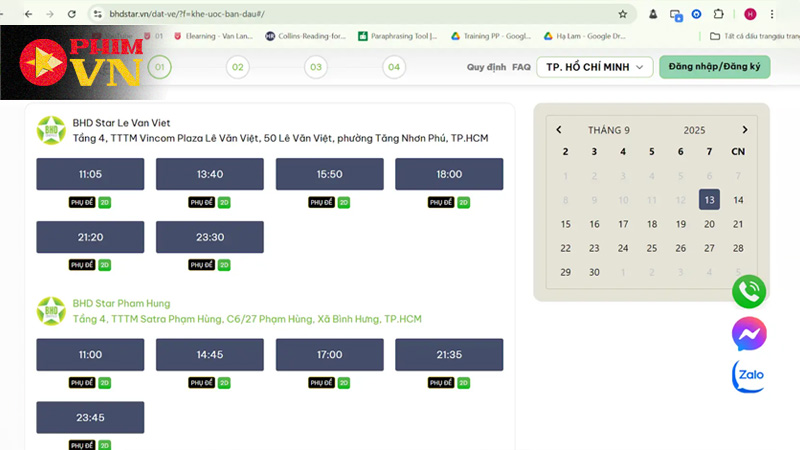Open the browser extensions puzzle icon
The width and height of the screenshot is (800, 450).
tap(717, 14)
